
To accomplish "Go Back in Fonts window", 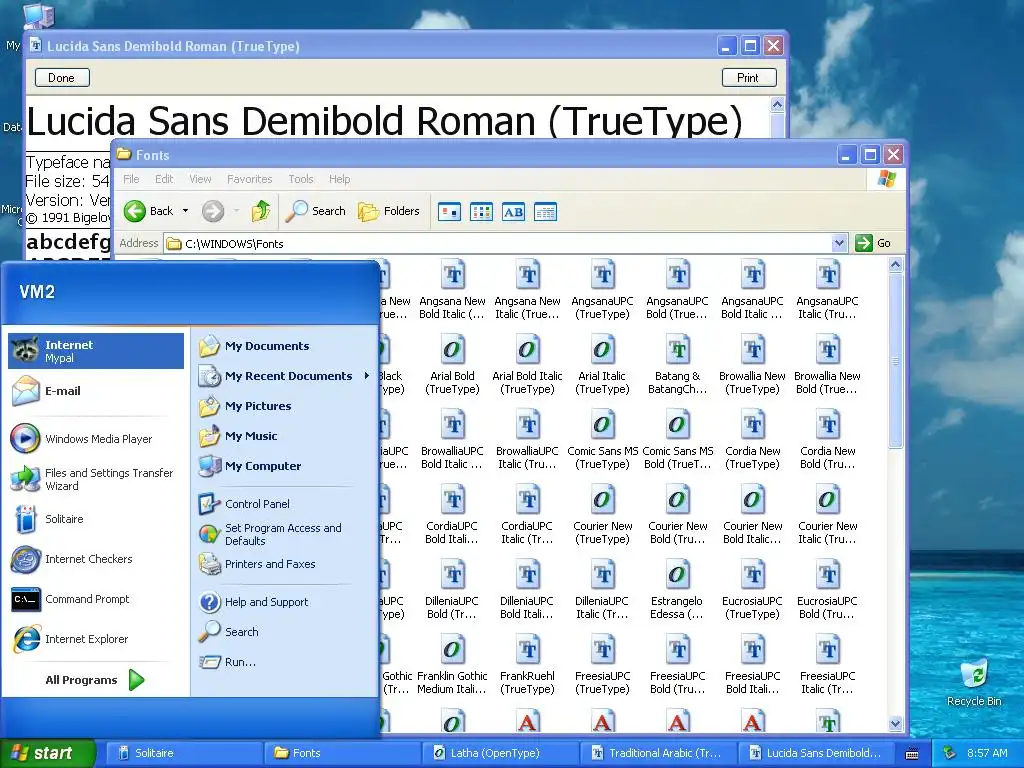I will click(x=149, y=211).
